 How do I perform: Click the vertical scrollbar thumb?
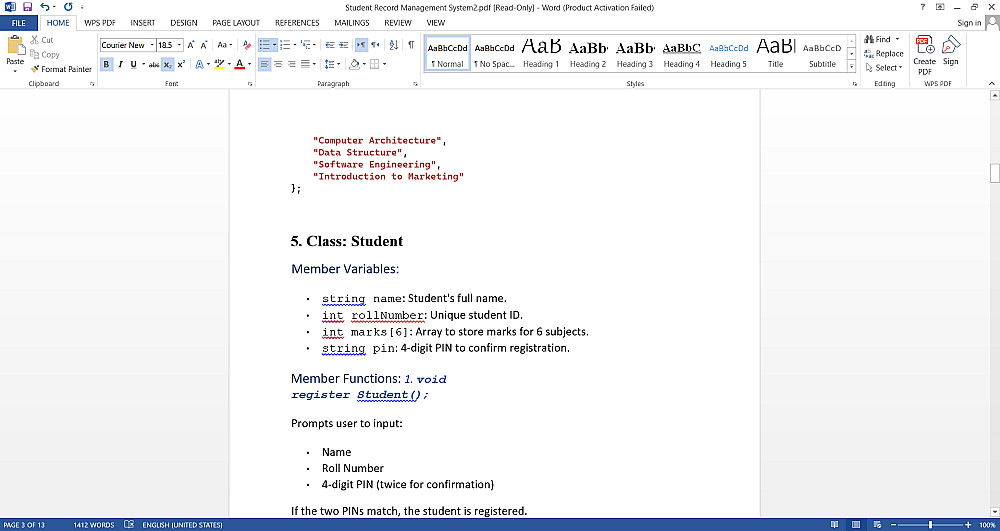(x=994, y=173)
